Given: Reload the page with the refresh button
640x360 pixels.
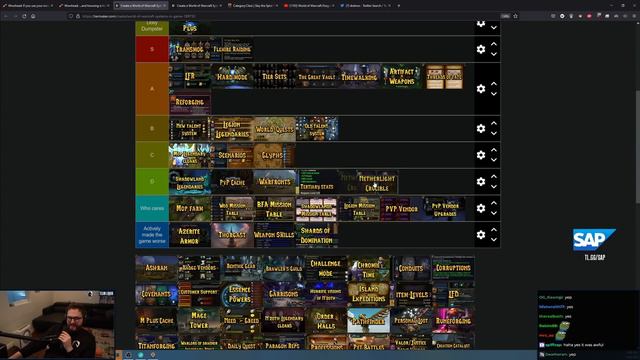Looking at the screenshot, I should [24, 16].
